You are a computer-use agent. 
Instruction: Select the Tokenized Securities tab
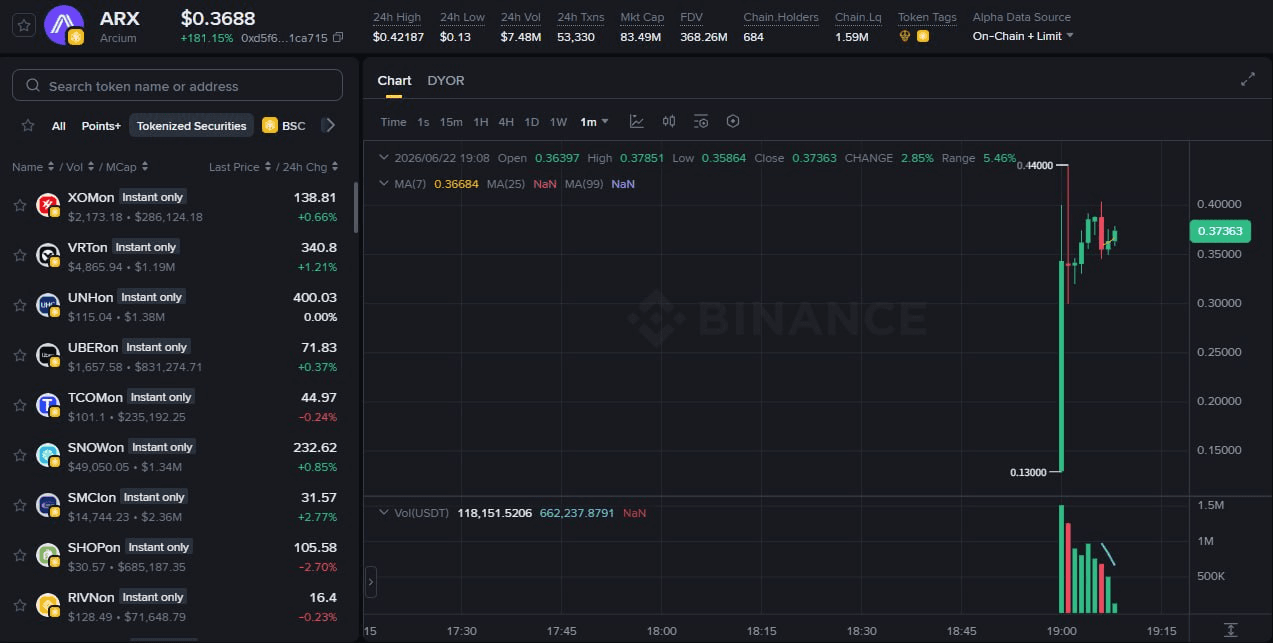(x=191, y=126)
